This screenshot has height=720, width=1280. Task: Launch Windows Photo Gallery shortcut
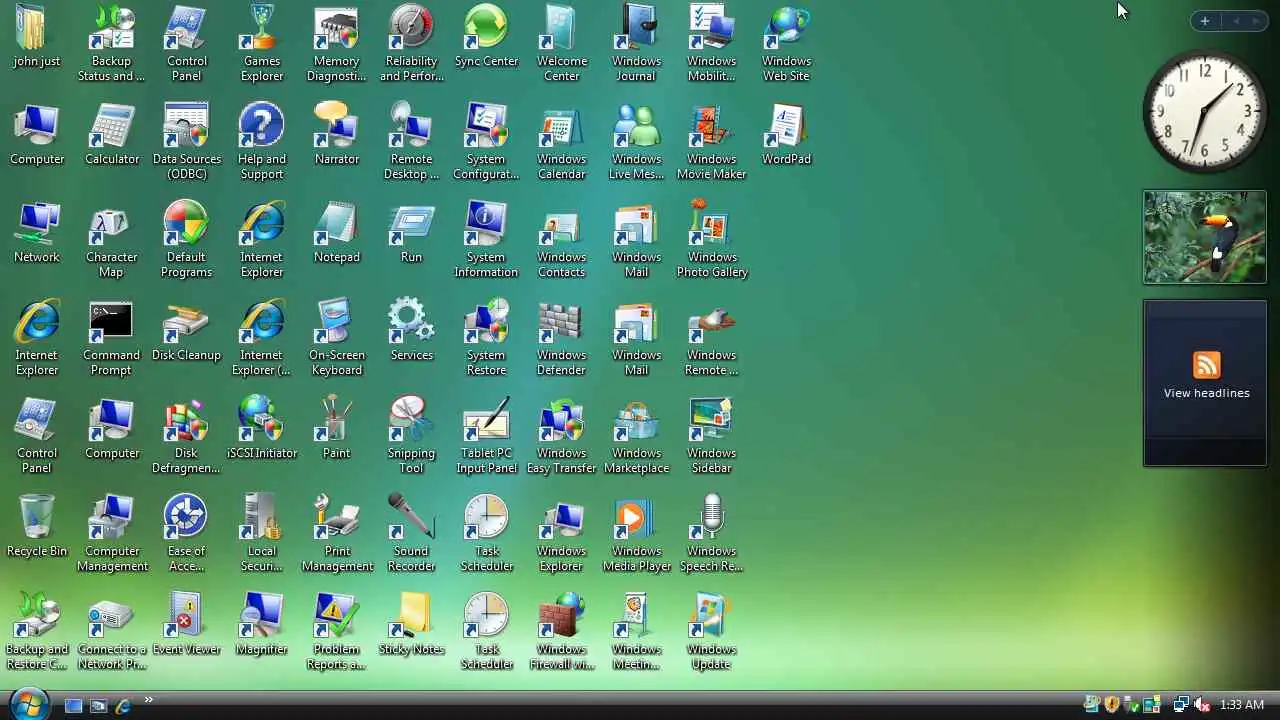[712, 240]
